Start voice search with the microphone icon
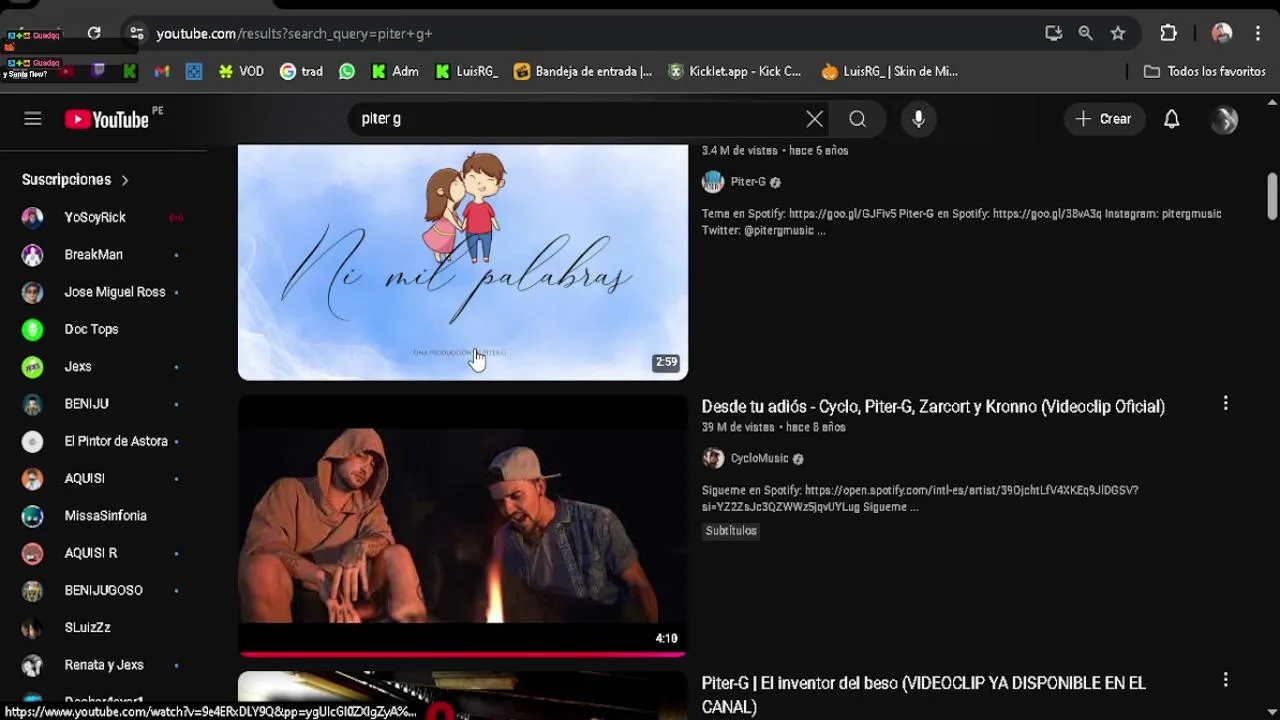The image size is (1280, 720). tap(918, 119)
